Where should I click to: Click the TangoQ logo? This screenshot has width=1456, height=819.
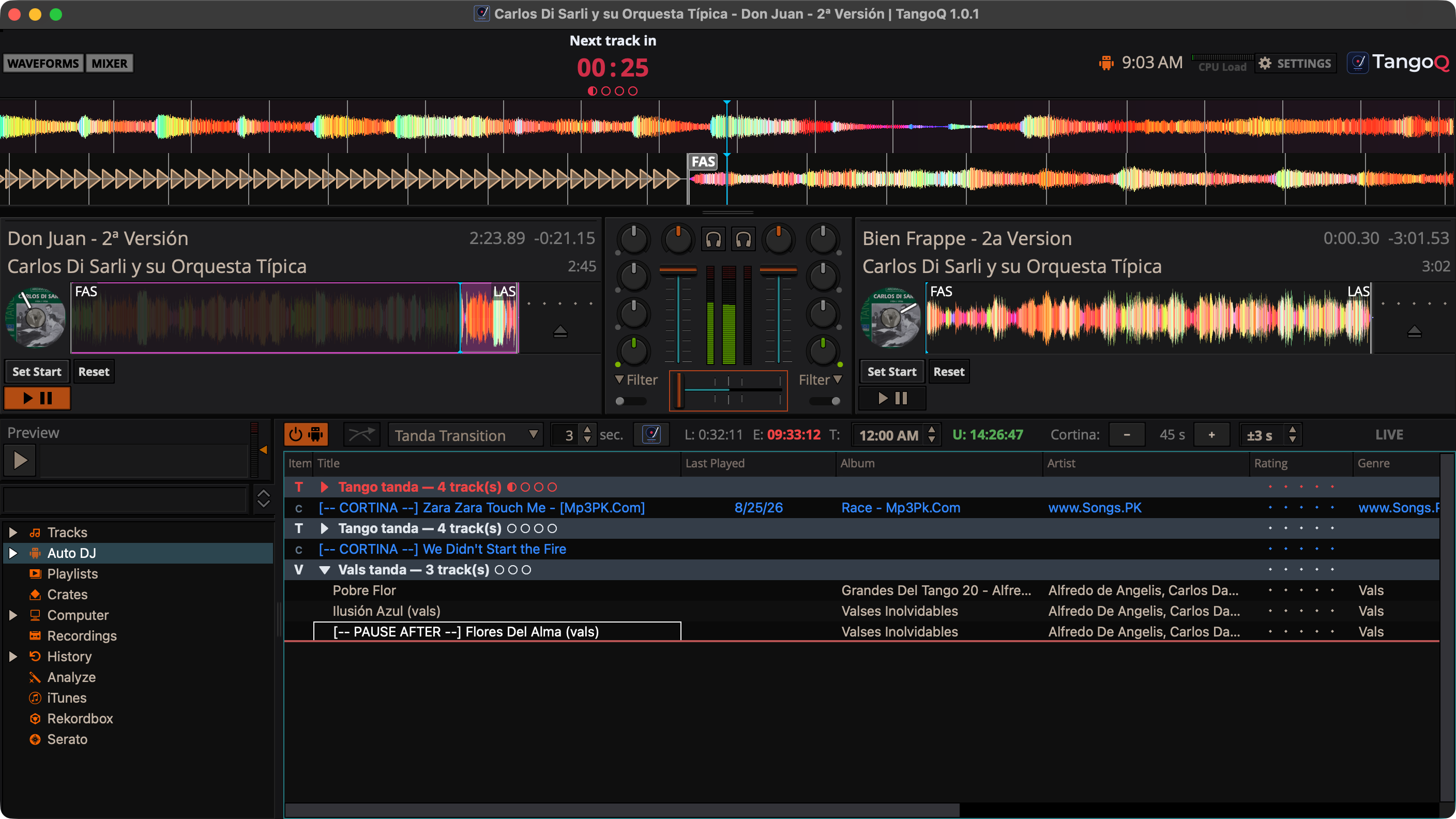coord(1398,62)
